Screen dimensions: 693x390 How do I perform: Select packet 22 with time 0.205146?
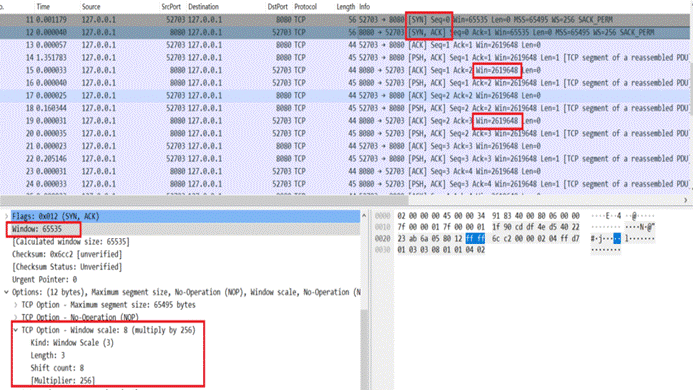pyautogui.click(x=345, y=158)
